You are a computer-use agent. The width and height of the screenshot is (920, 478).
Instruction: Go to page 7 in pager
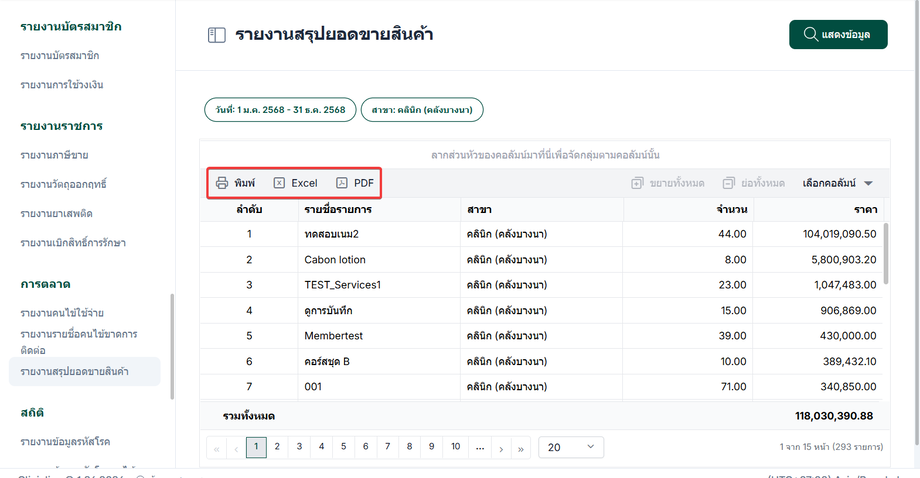pyautogui.click(x=387, y=448)
